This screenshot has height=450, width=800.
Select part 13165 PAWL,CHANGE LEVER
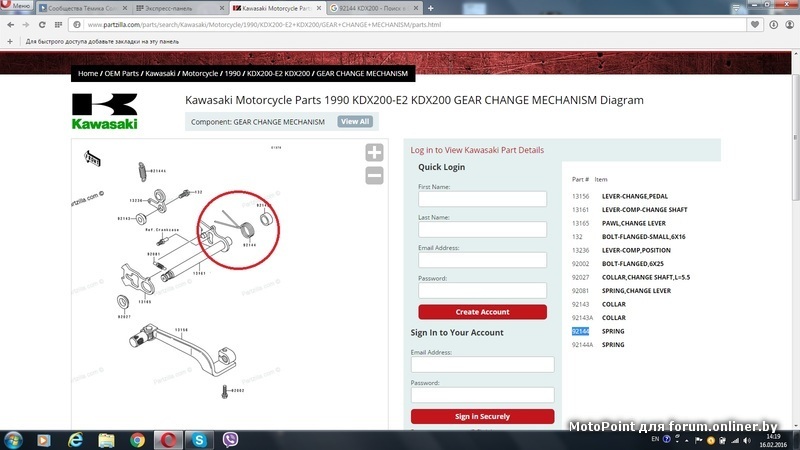618,223
